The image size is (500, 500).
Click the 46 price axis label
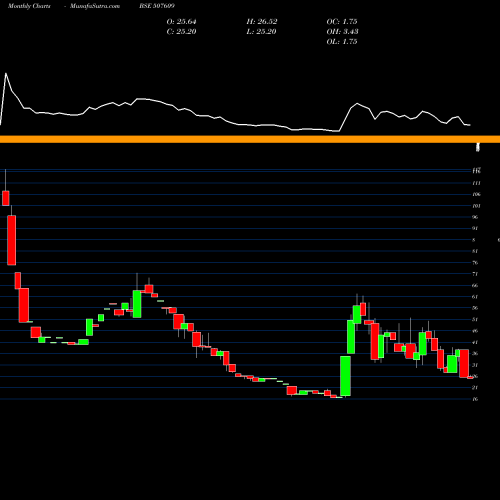click(475, 331)
